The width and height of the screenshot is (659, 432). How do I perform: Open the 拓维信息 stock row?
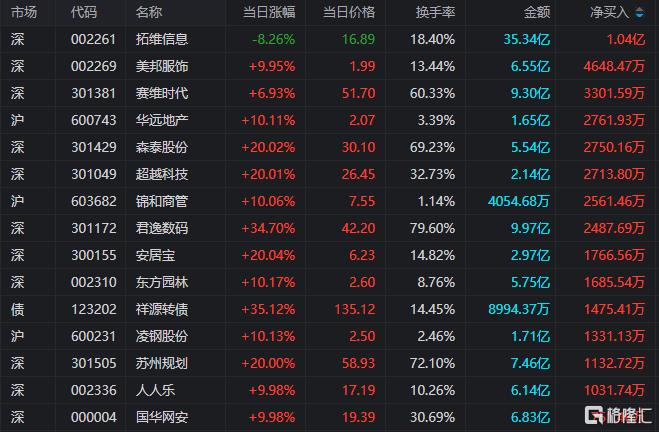330,40
